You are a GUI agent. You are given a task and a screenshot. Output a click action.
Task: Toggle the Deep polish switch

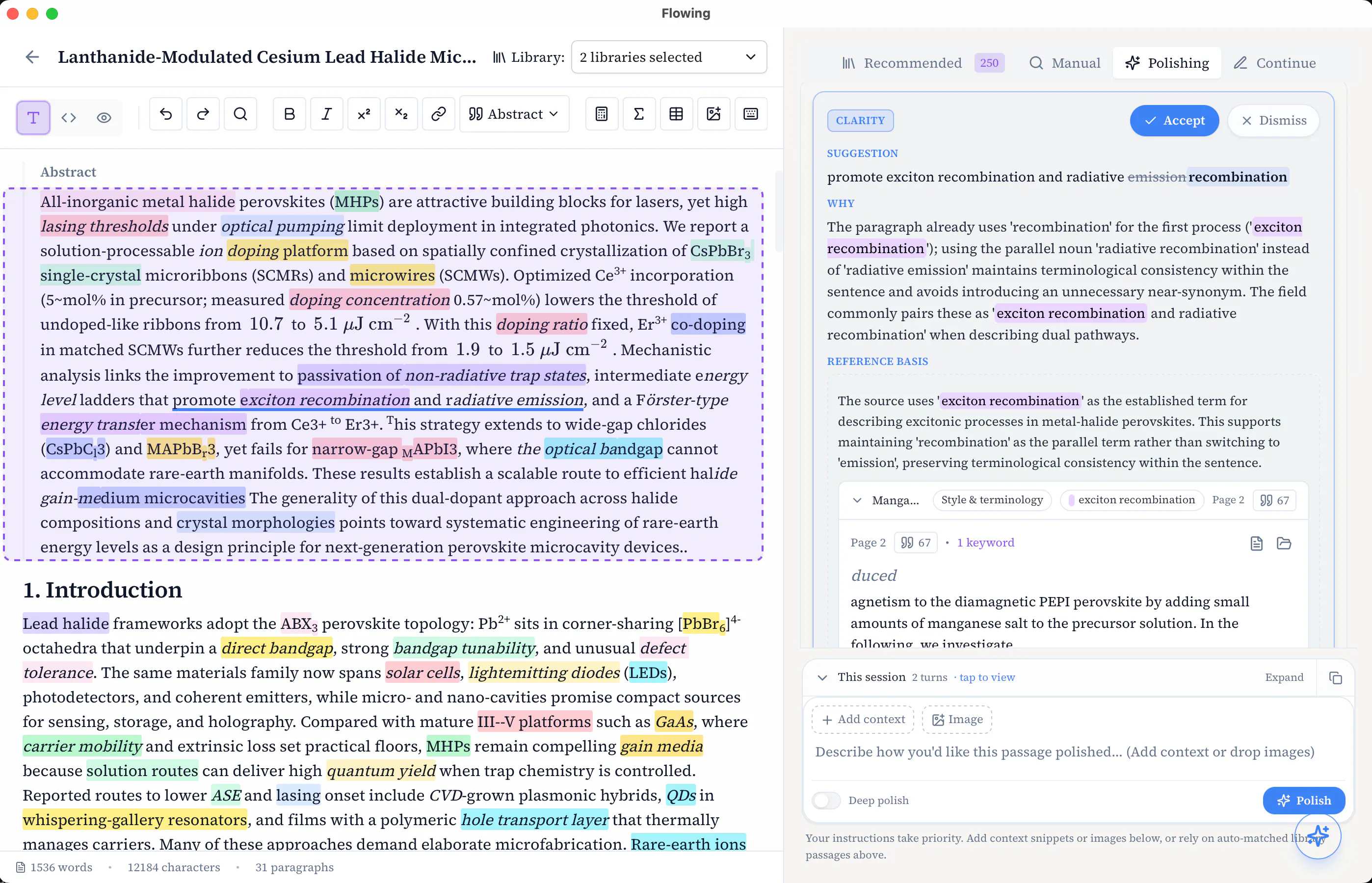pyautogui.click(x=826, y=801)
